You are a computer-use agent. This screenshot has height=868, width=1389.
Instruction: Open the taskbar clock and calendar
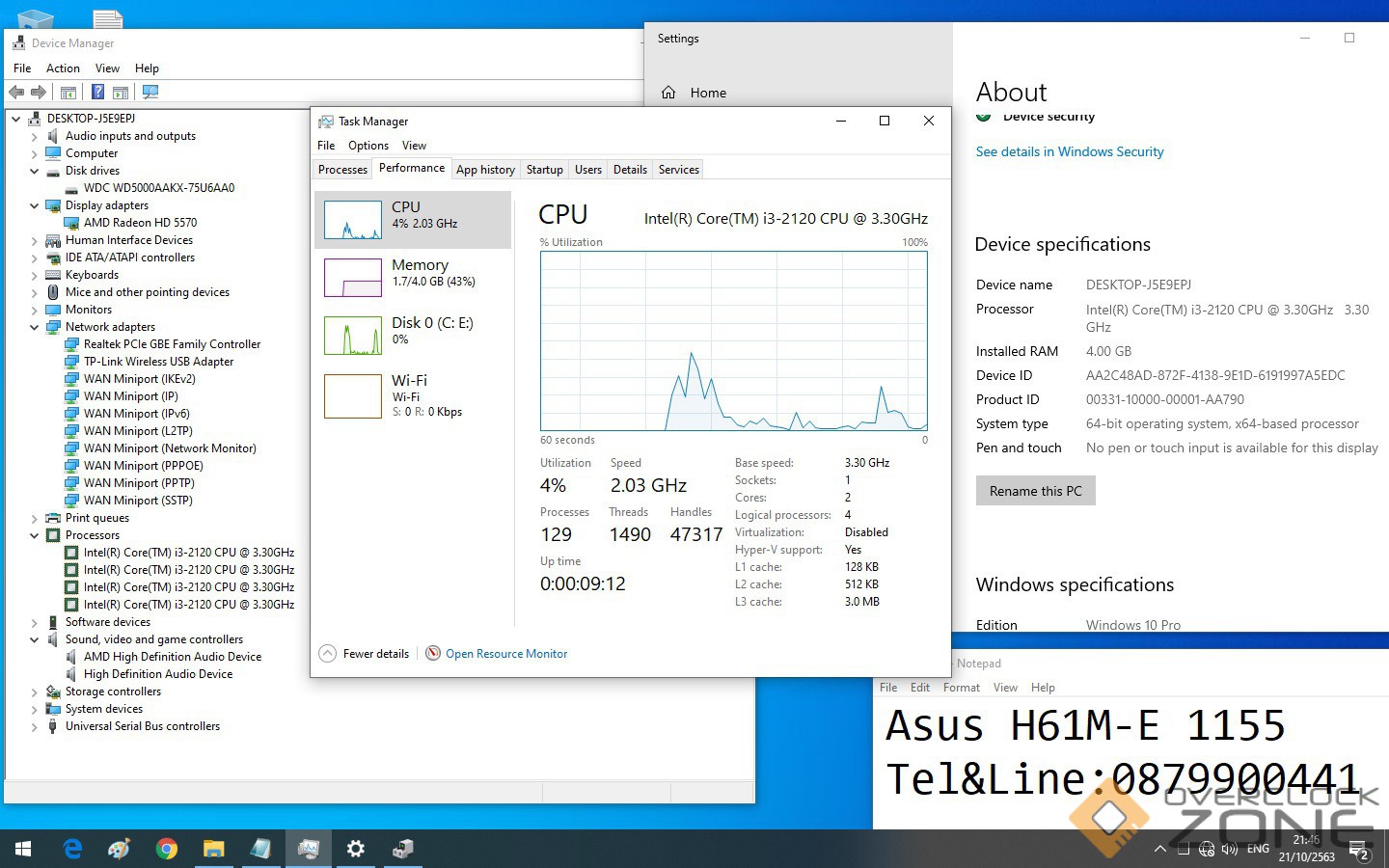click(x=1307, y=849)
